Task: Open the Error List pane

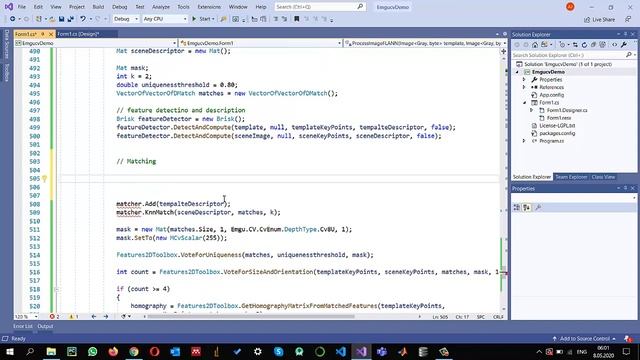Action: pos(23,326)
